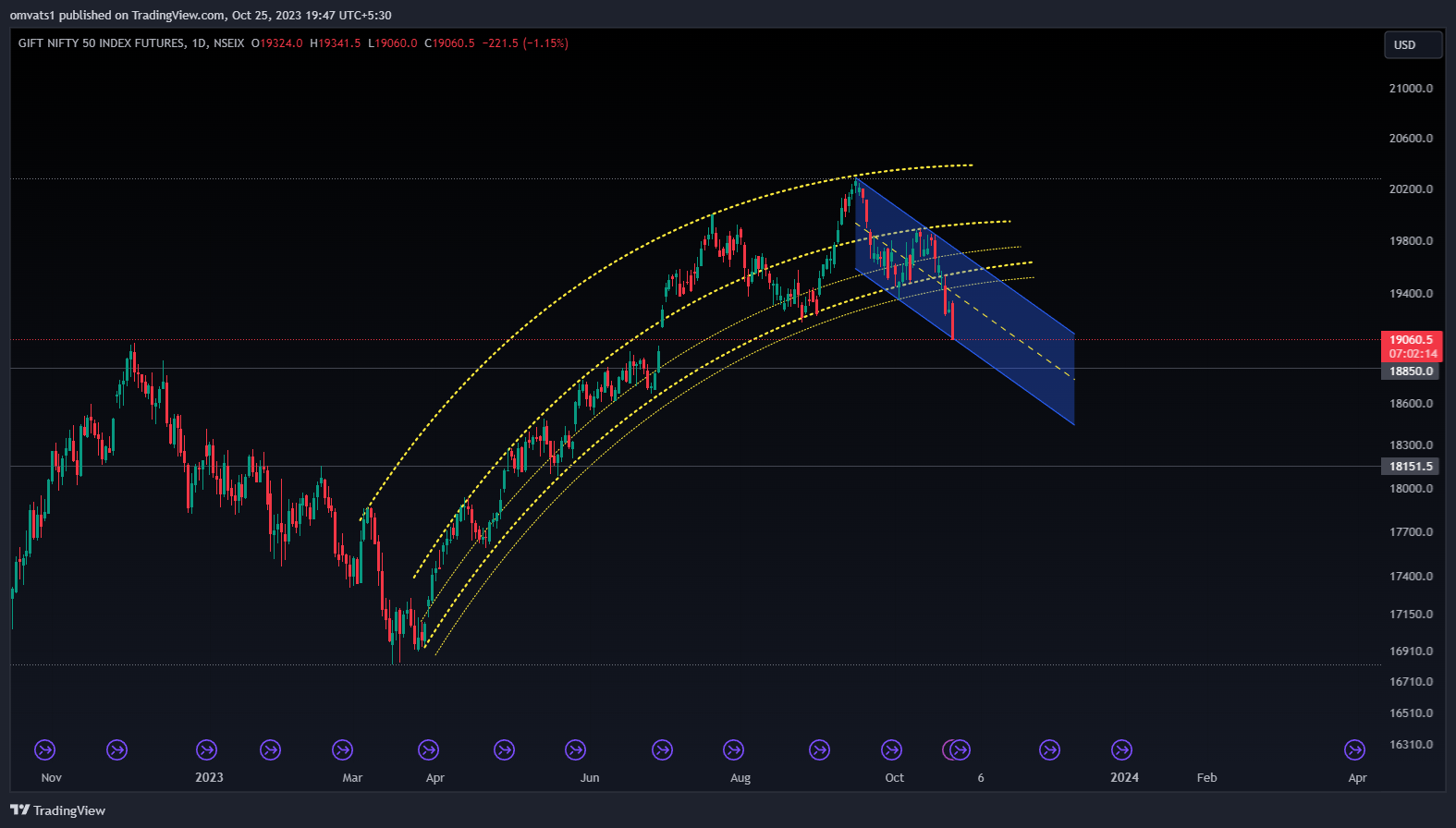The image size is (1456, 828).
Task: Click the 20200.0 price axis label
Action: pyautogui.click(x=1411, y=189)
